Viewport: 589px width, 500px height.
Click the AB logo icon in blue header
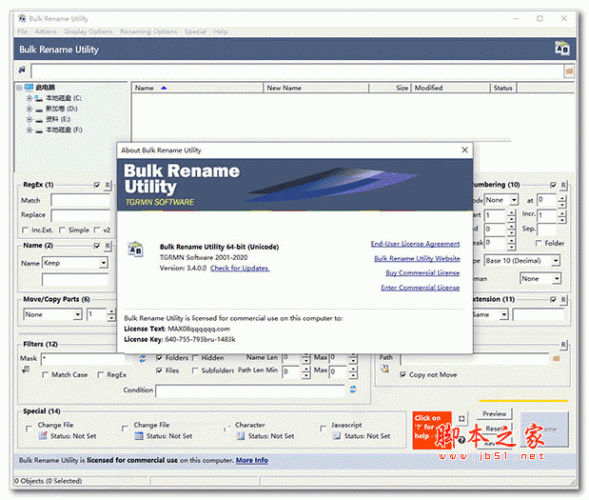(562, 48)
